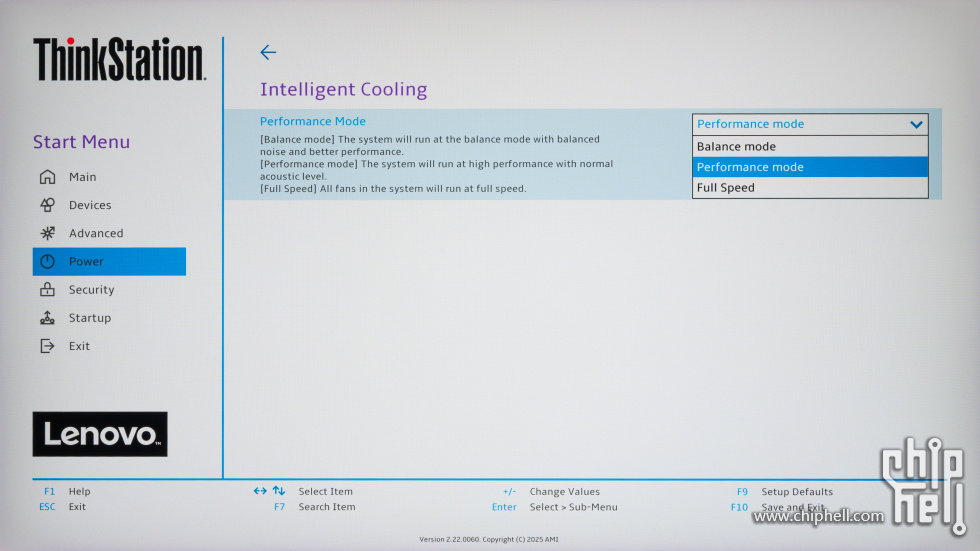The width and height of the screenshot is (980, 551).
Task: Click the Main home icon
Action: pos(47,177)
